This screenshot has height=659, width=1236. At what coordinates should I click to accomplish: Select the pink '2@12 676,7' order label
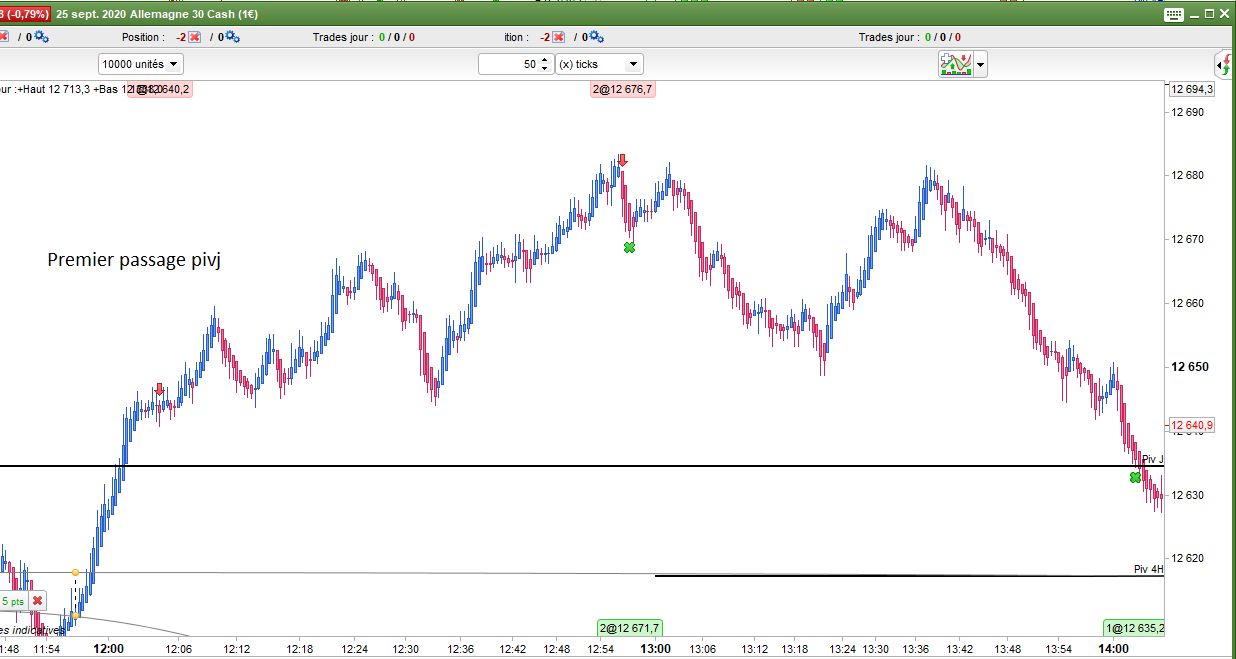623,89
